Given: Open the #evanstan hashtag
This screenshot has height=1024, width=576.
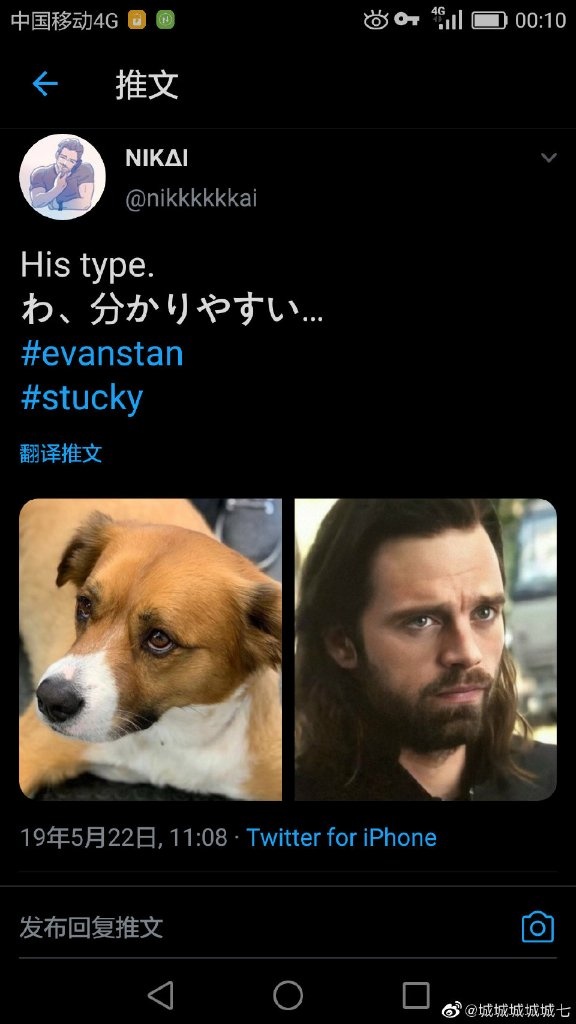Looking at the screenshot, I should coord(102,353).
